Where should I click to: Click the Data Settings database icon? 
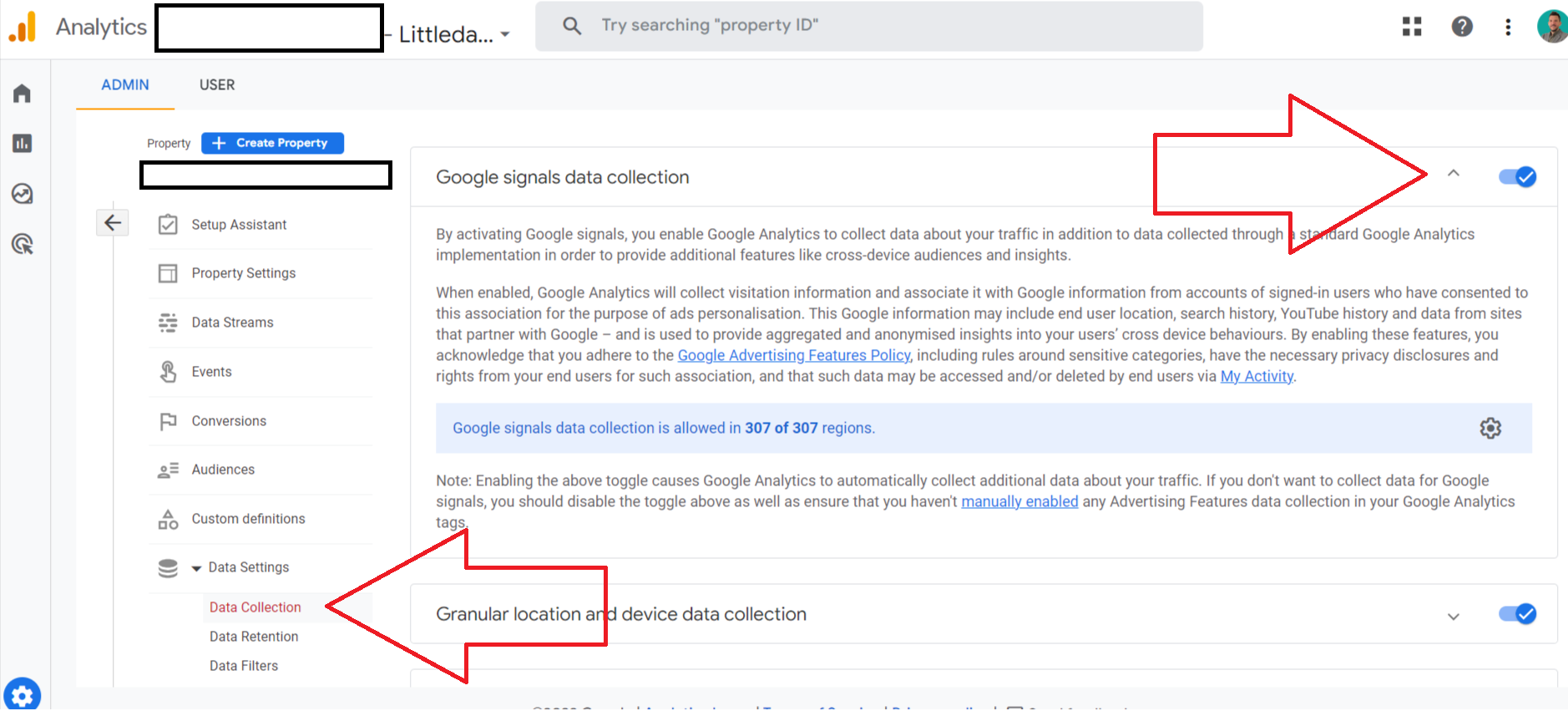pos(168,568)
